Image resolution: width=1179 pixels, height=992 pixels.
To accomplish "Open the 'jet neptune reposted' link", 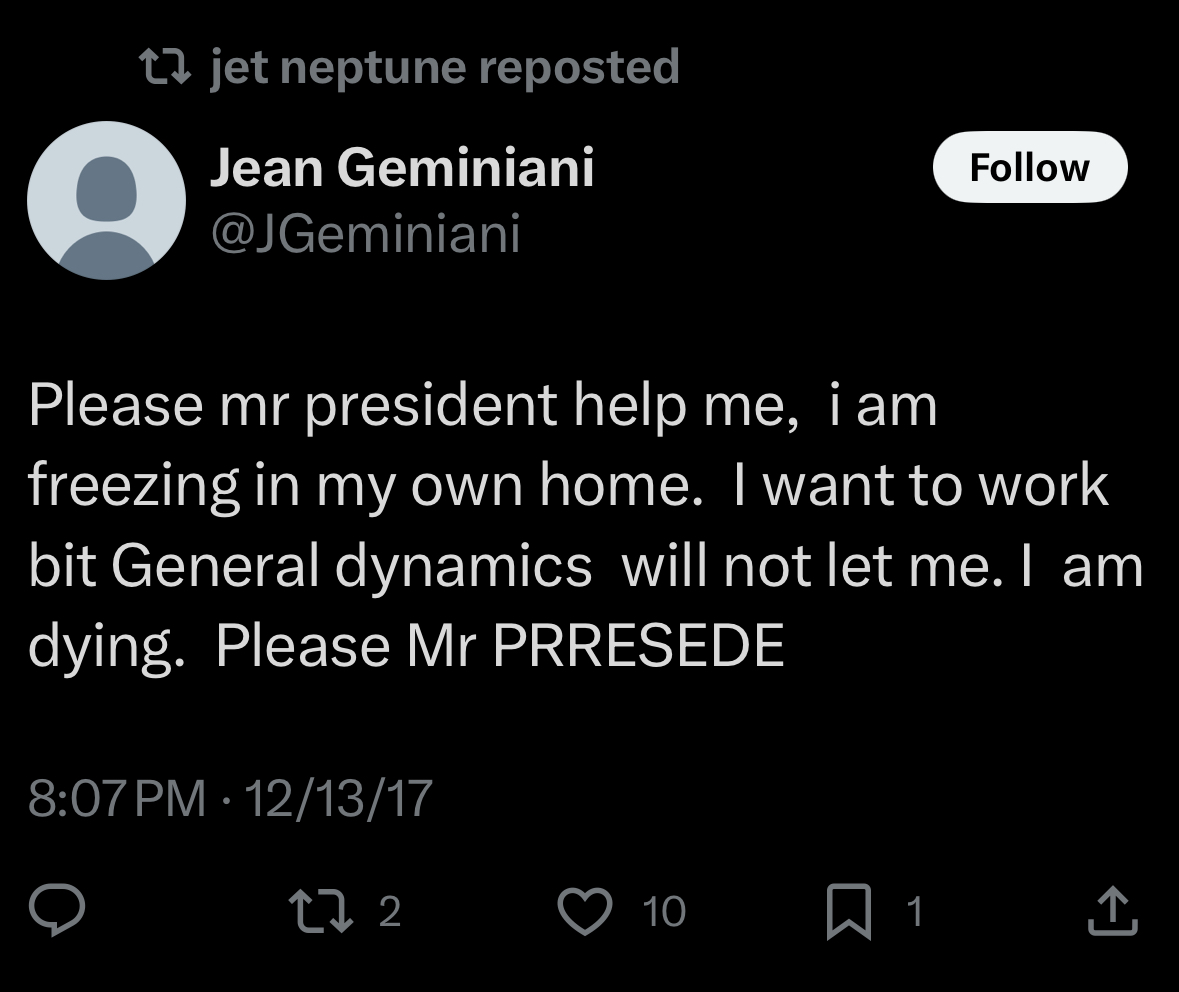I will point(445,67).
